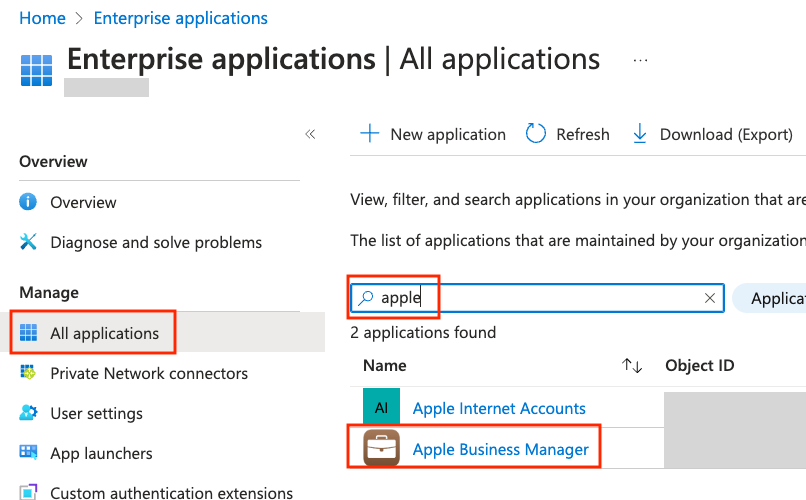The height and width of the screenshot is (500, 806).
Task: Select All applications in sidebar
Action: point(104,333)
